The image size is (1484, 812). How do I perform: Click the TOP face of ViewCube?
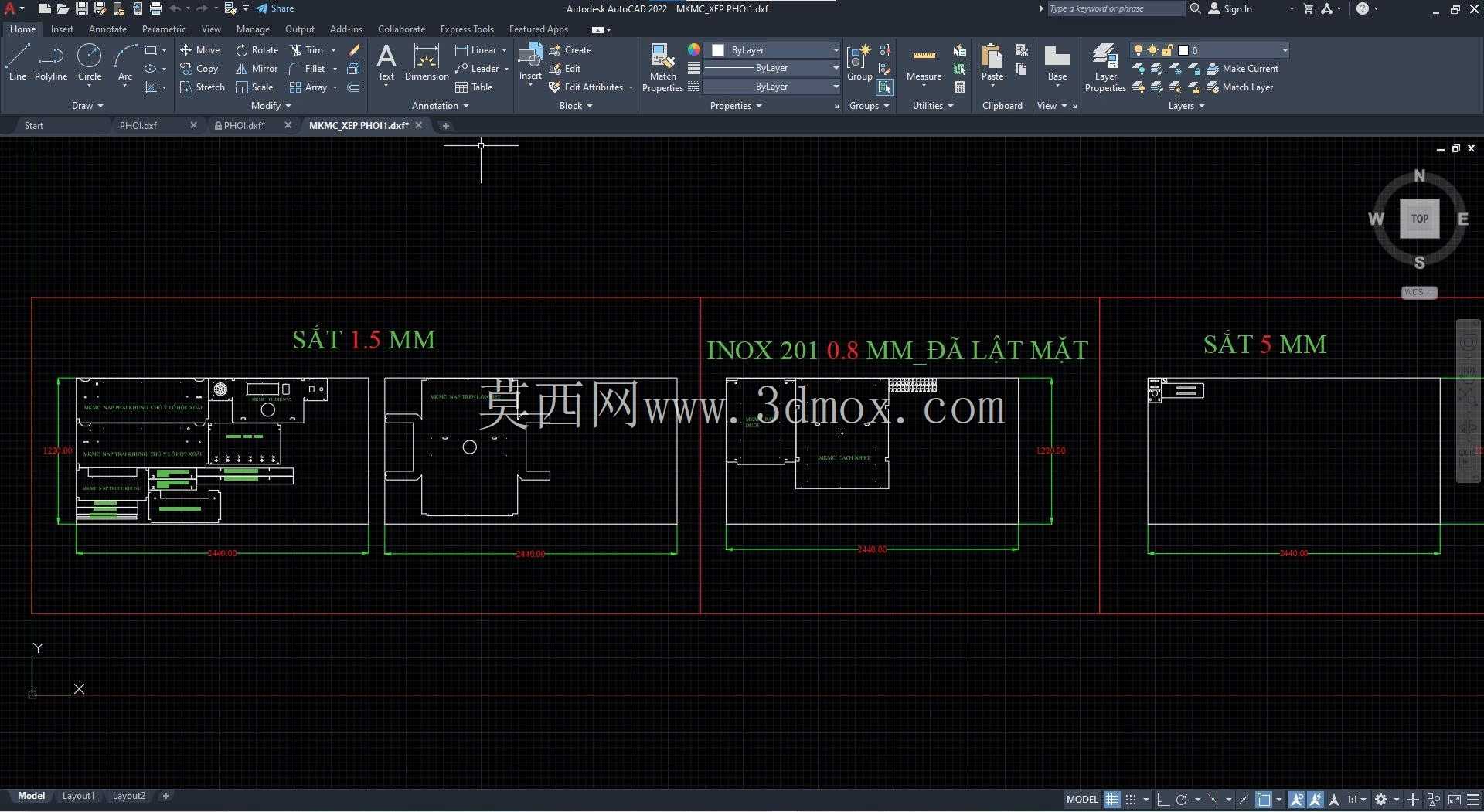point(1419,219)
